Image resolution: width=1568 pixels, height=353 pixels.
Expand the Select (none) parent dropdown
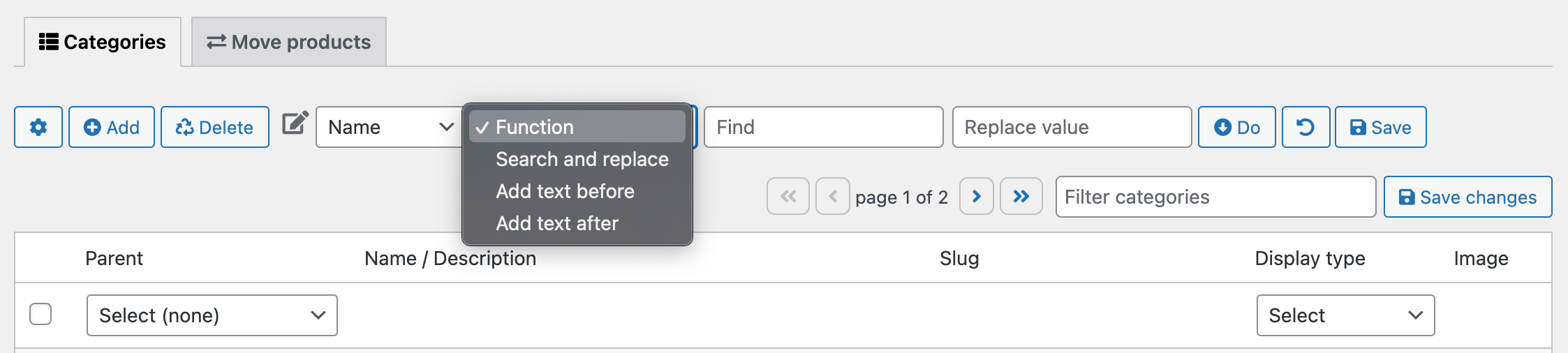point(212,315)
